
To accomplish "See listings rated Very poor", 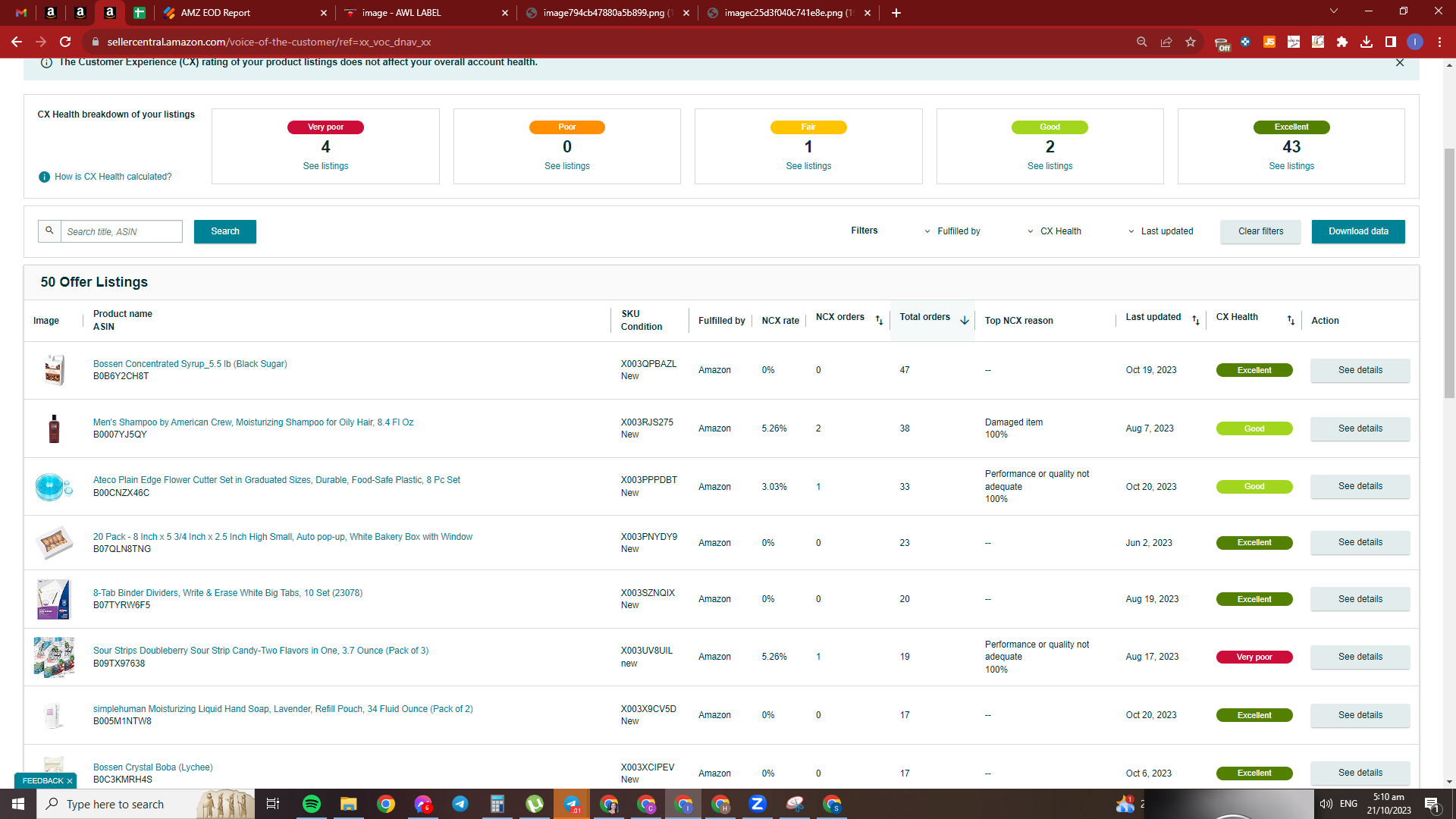I will [x=325, y=166].
